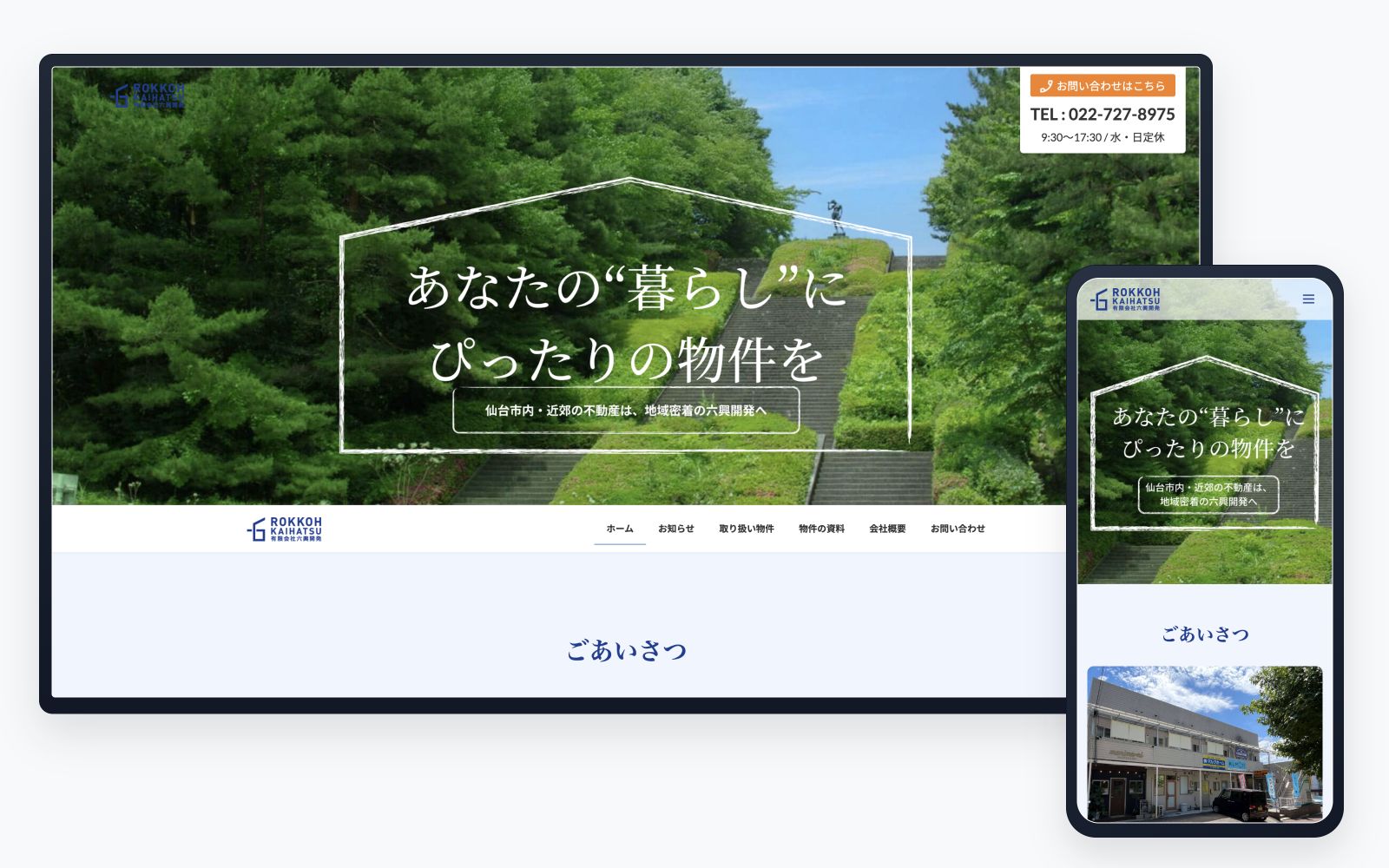The height and width of the screenshot is (868, 1389).
Task: Click the TEL: 022-727-8975 phone number
Action: pos(1103,115)
